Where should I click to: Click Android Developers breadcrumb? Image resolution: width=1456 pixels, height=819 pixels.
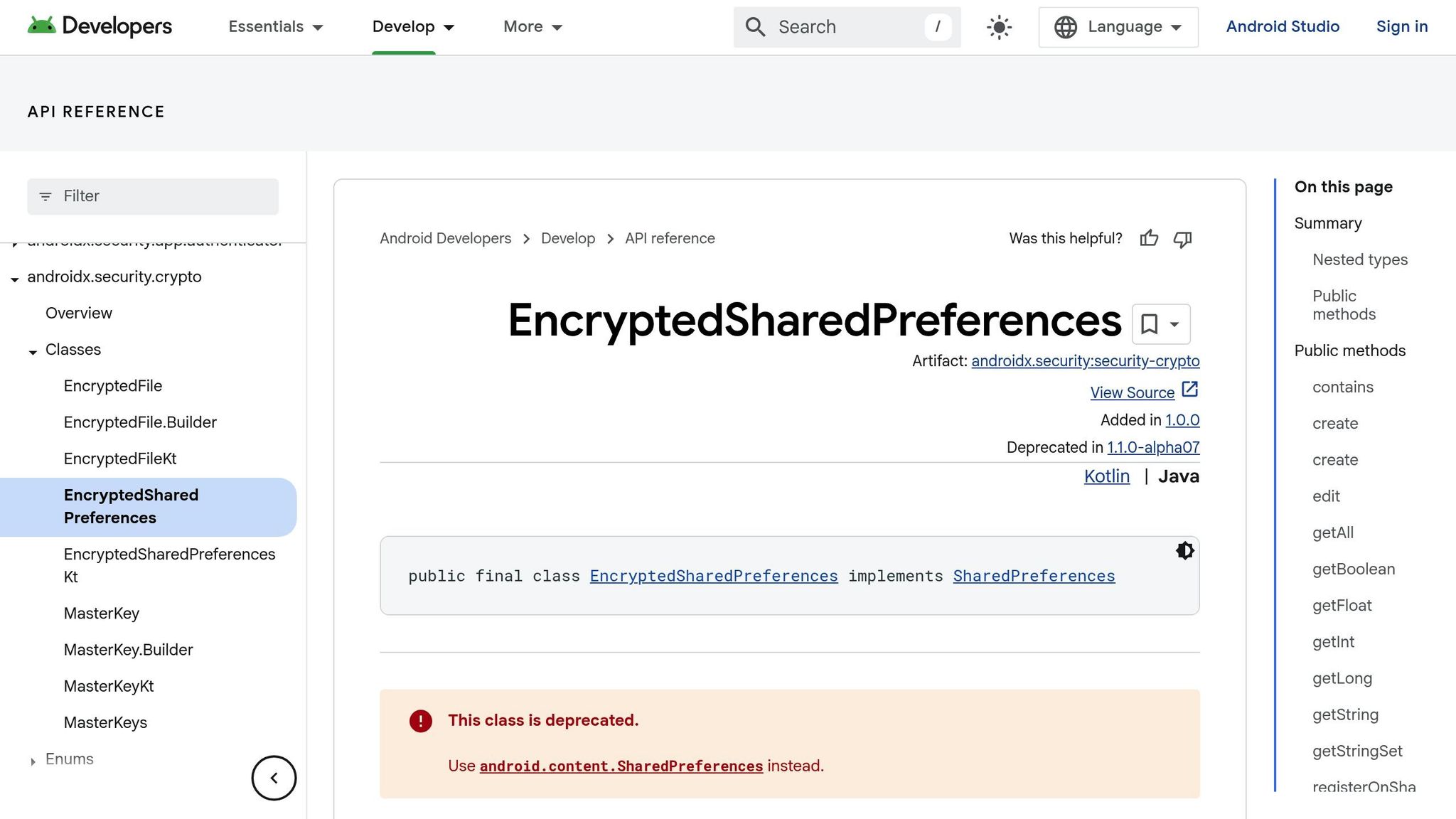pyautogui.click(x=445, y=239)
